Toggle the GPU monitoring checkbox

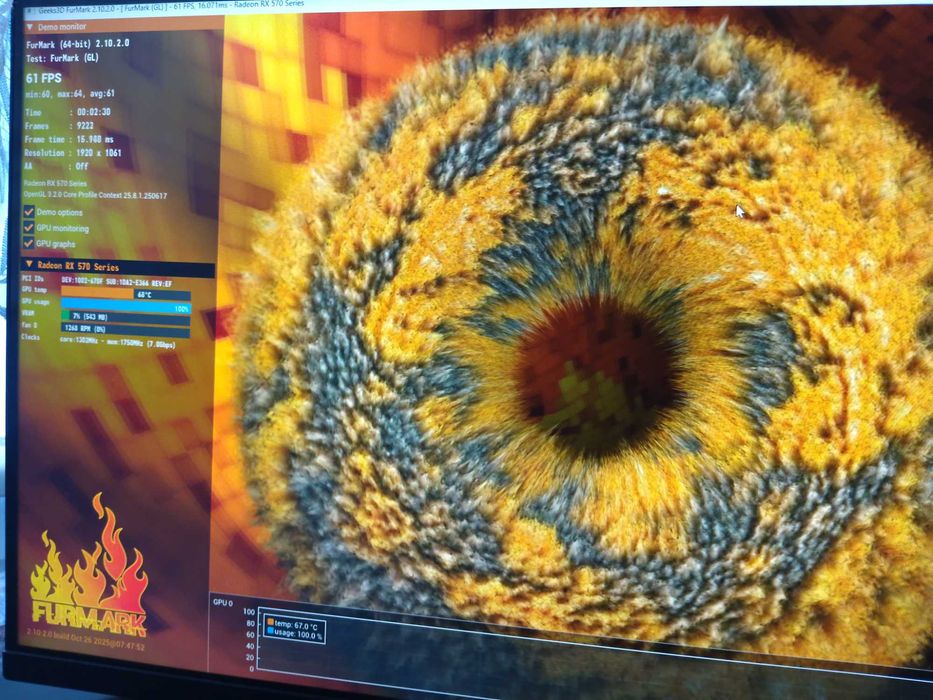pyautogui.click(x=29, y=227)
